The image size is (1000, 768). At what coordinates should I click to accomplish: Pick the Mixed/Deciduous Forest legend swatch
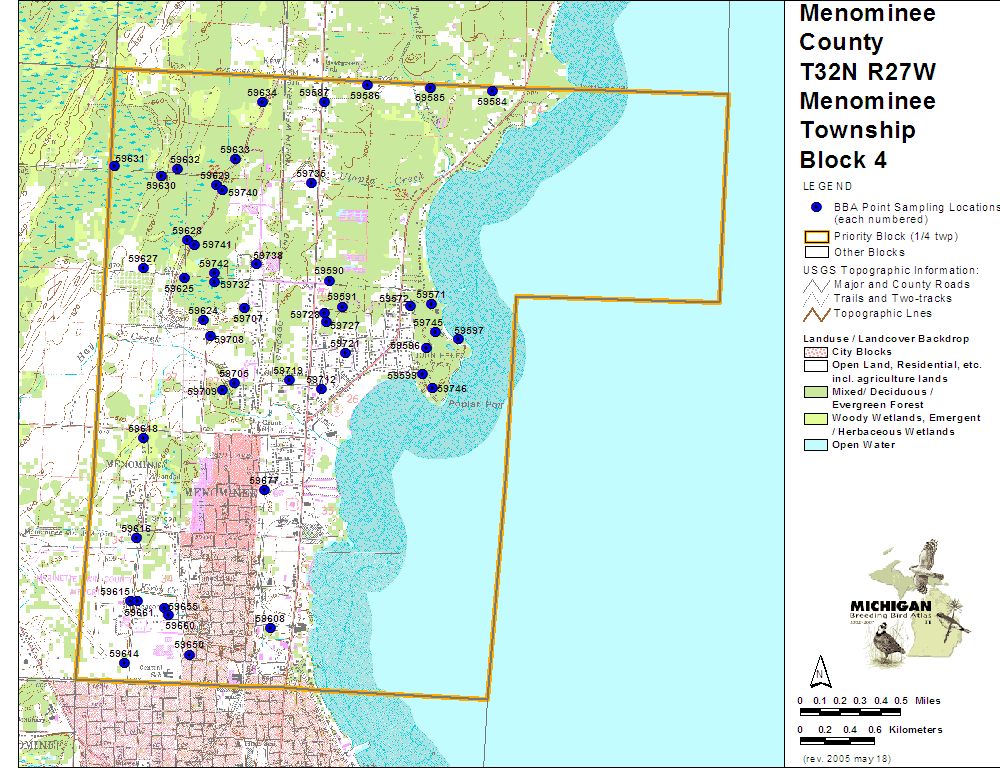point(815,392)
